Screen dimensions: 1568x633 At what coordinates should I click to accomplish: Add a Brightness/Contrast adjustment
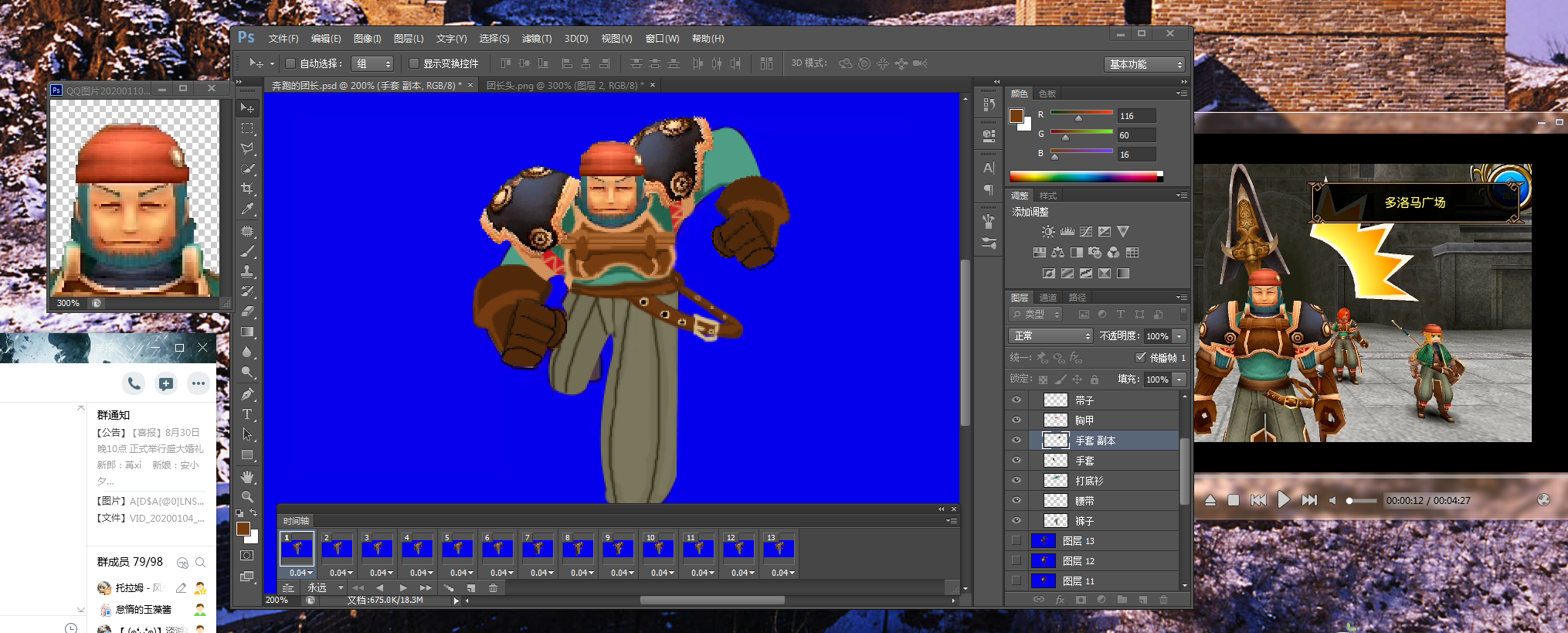pyautogui.click(x=1048, y=232)
